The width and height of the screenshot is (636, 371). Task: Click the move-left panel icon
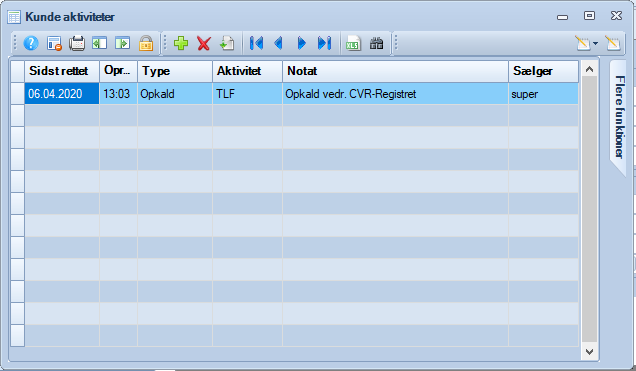pos(99,43)
